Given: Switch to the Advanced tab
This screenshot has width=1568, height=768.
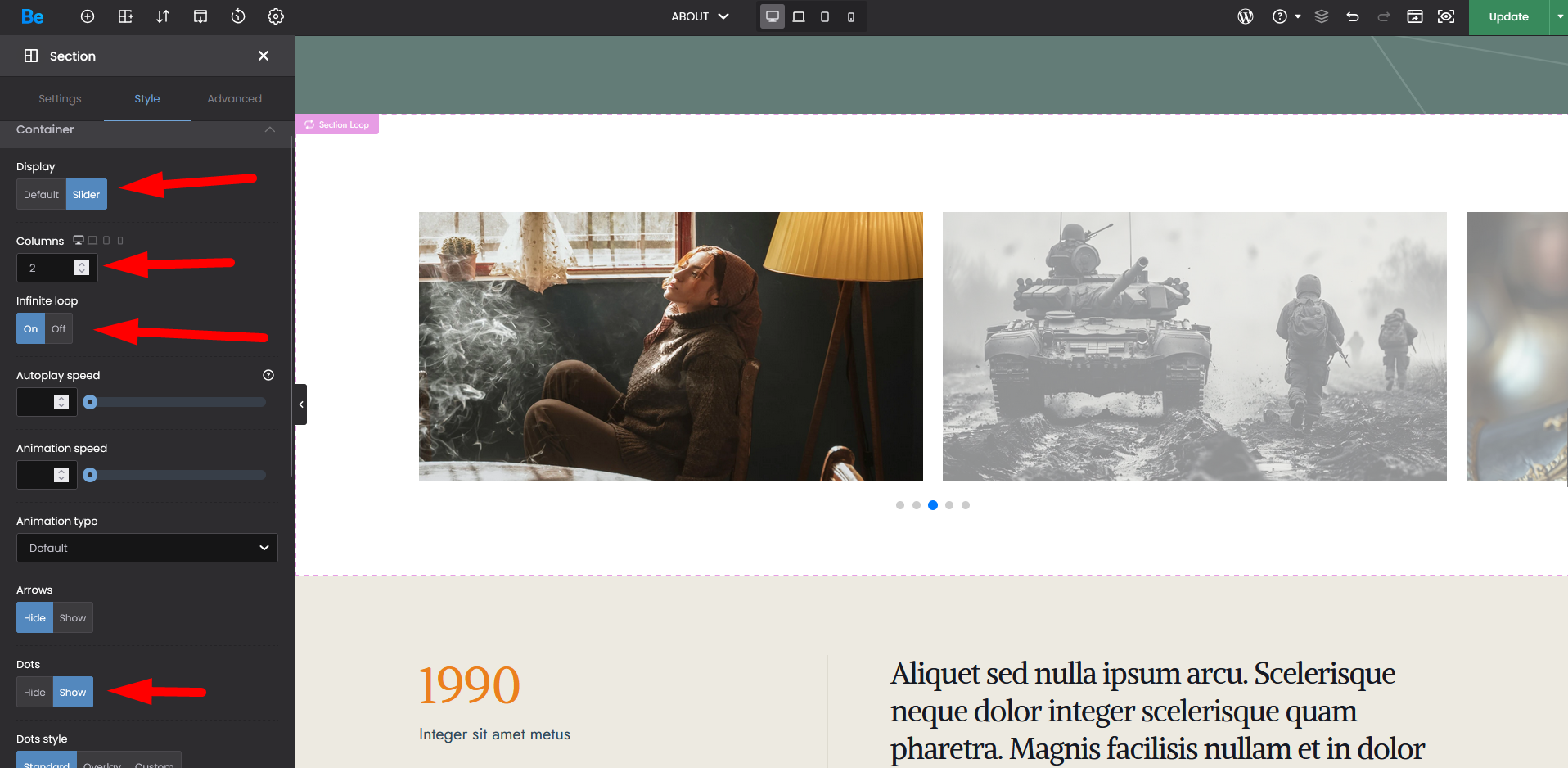Looking at the screenshot, I should (234, 98).
